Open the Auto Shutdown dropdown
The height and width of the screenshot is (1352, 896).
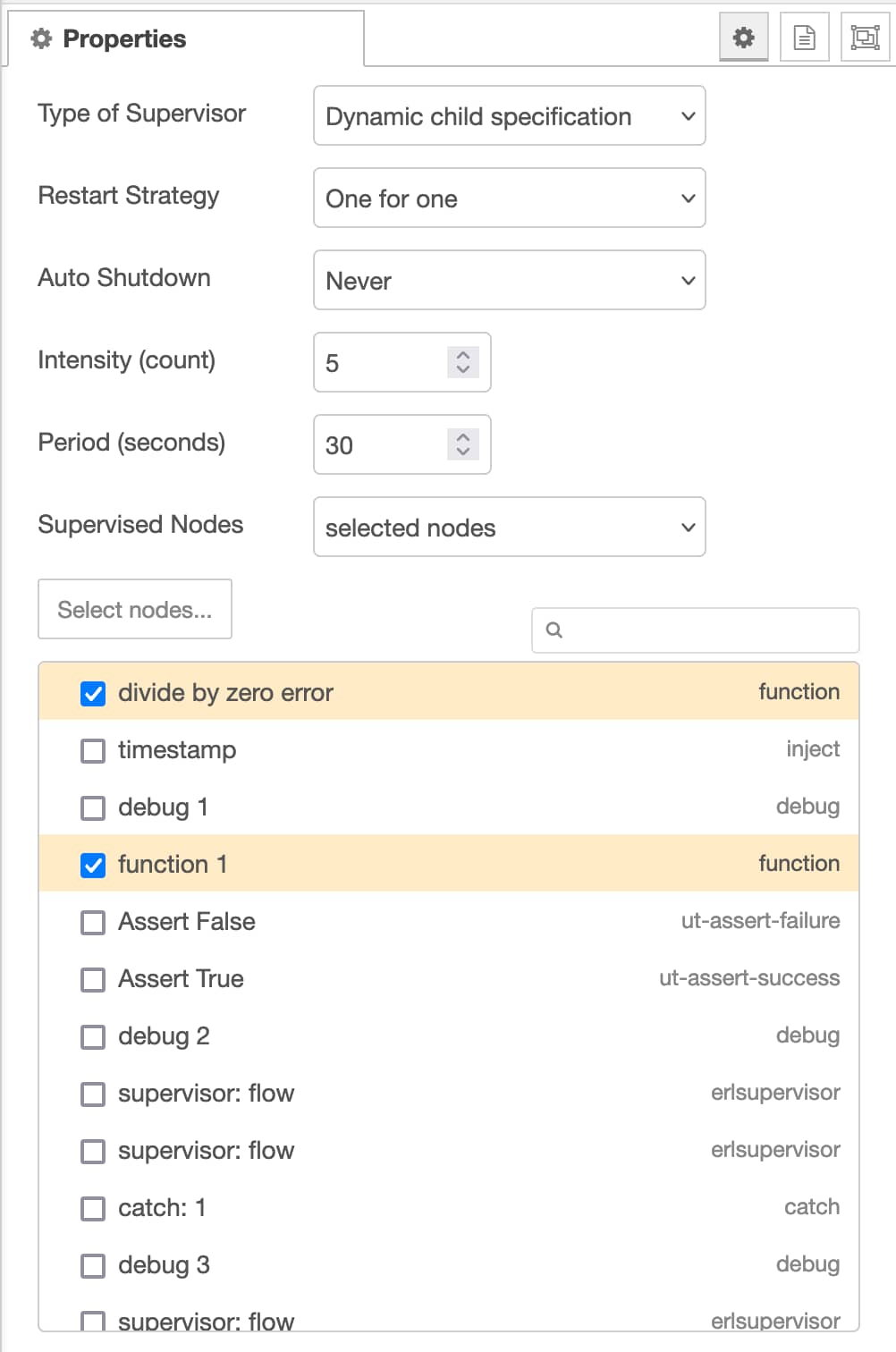[x=510, y=280]
